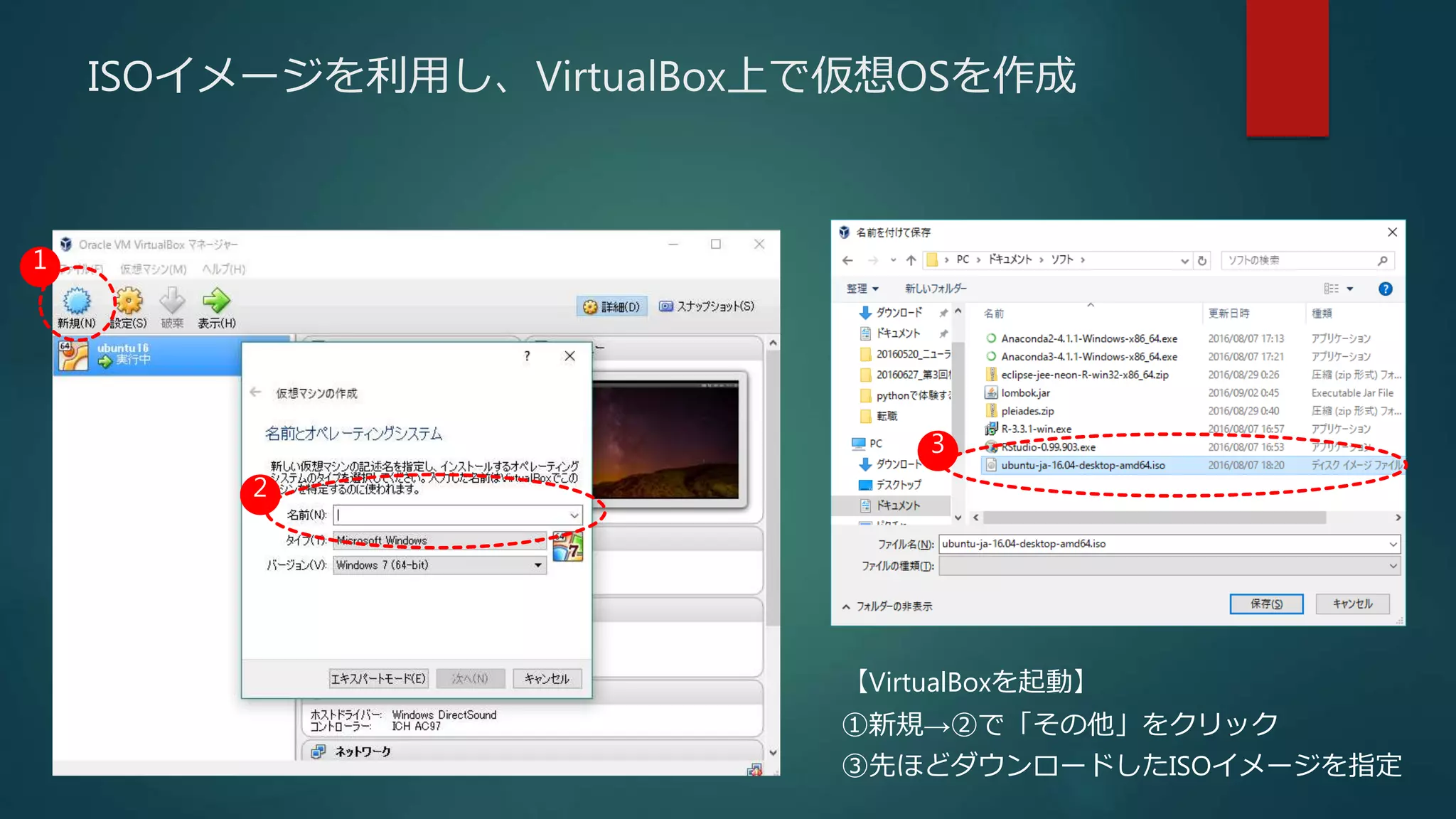The image size is (1456, 819).
Task: Click the ネットワーク section header icon
Action: 318,751
